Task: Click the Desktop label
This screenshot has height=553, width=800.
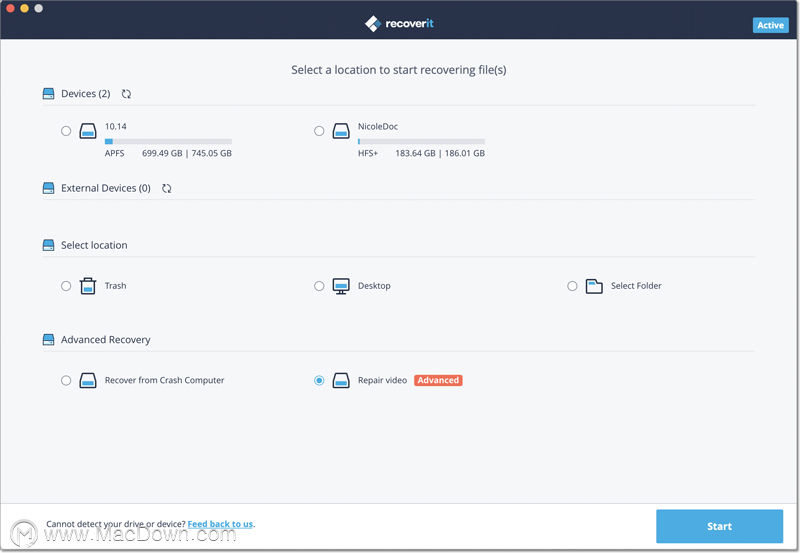Action: [x=374, y=286]
